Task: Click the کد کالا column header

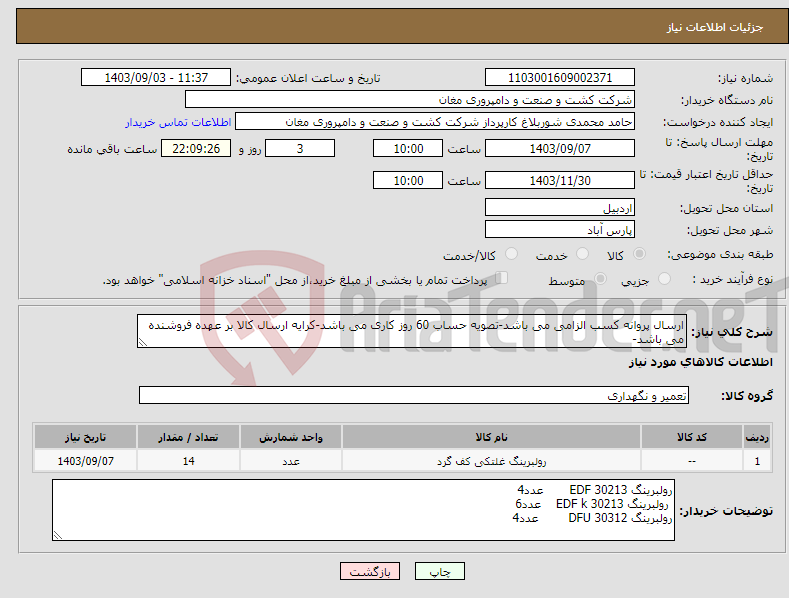Action: [x=692, y=437]
